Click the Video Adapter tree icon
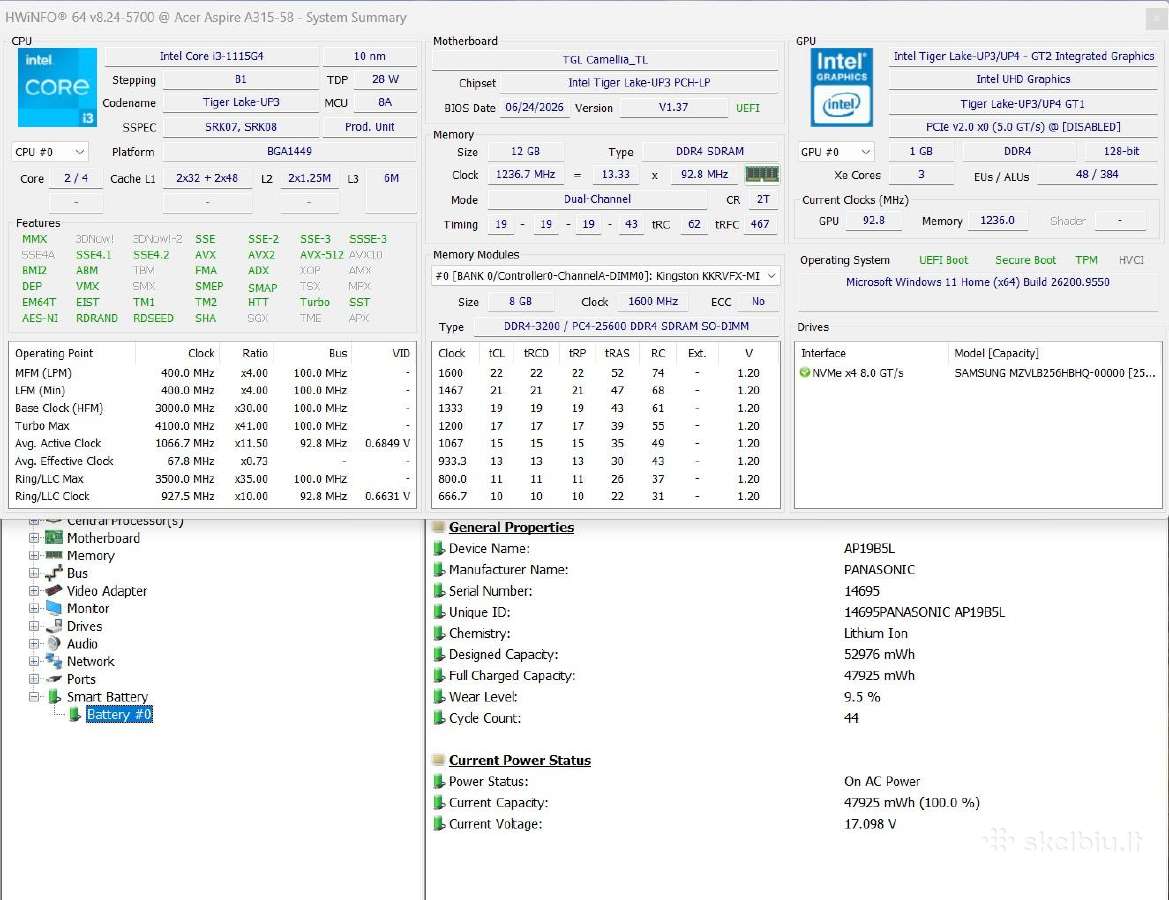The width and height of the screenshot is (1169, 900). coord(54,591)
